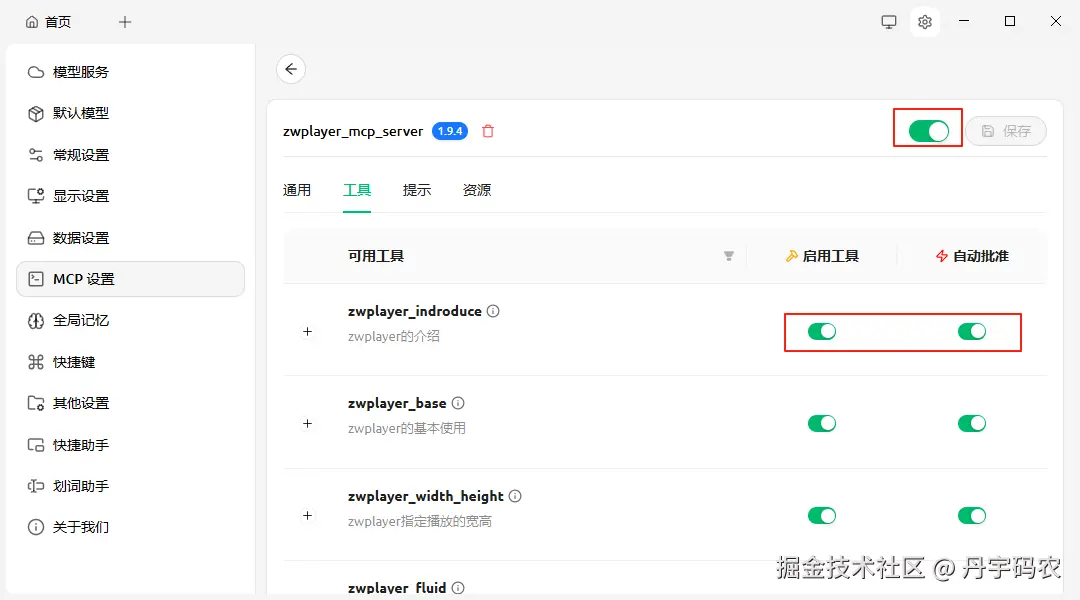Click the info icon beside zwplayer_indroduce
The height and width of the screenshot is (600, 1080).
[x=493, y=311]
